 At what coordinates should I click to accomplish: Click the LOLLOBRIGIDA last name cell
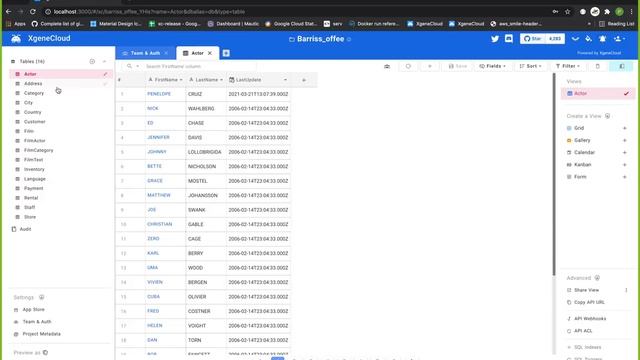click(206, 152)
